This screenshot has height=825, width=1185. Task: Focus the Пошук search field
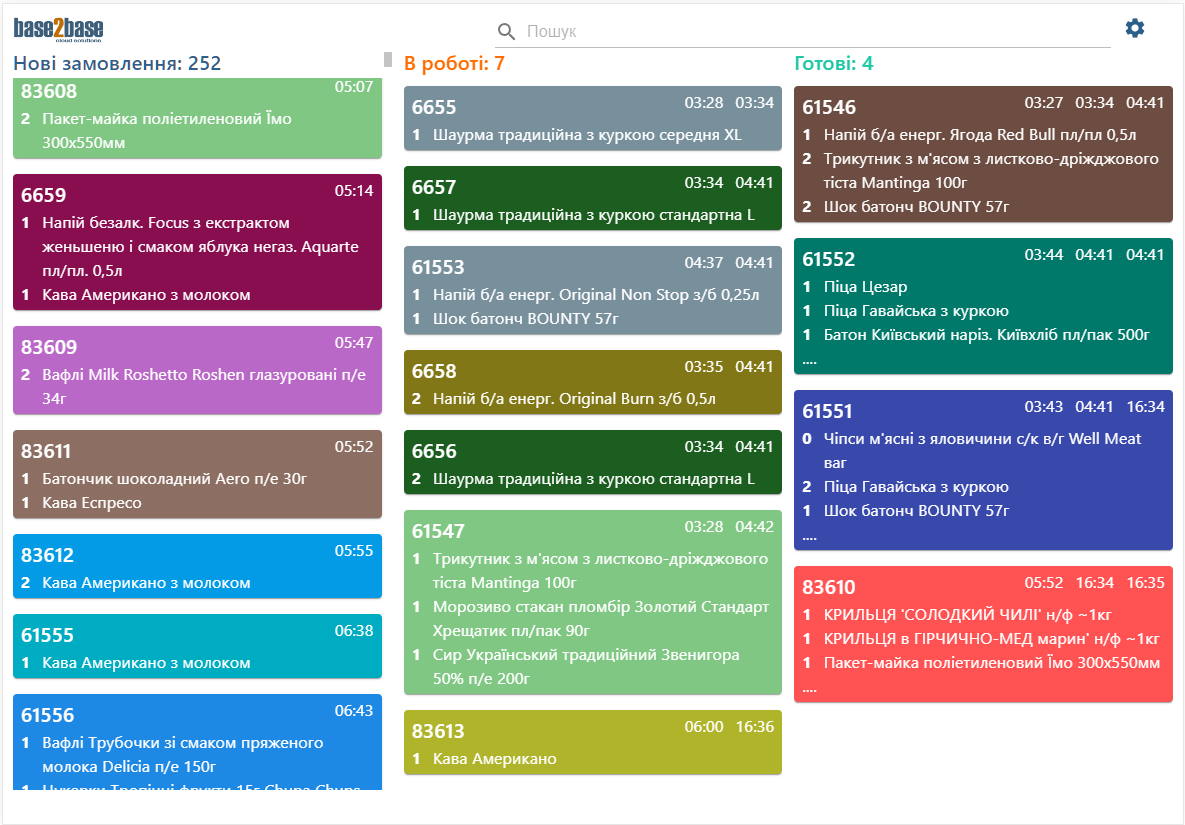click(803, 32)
